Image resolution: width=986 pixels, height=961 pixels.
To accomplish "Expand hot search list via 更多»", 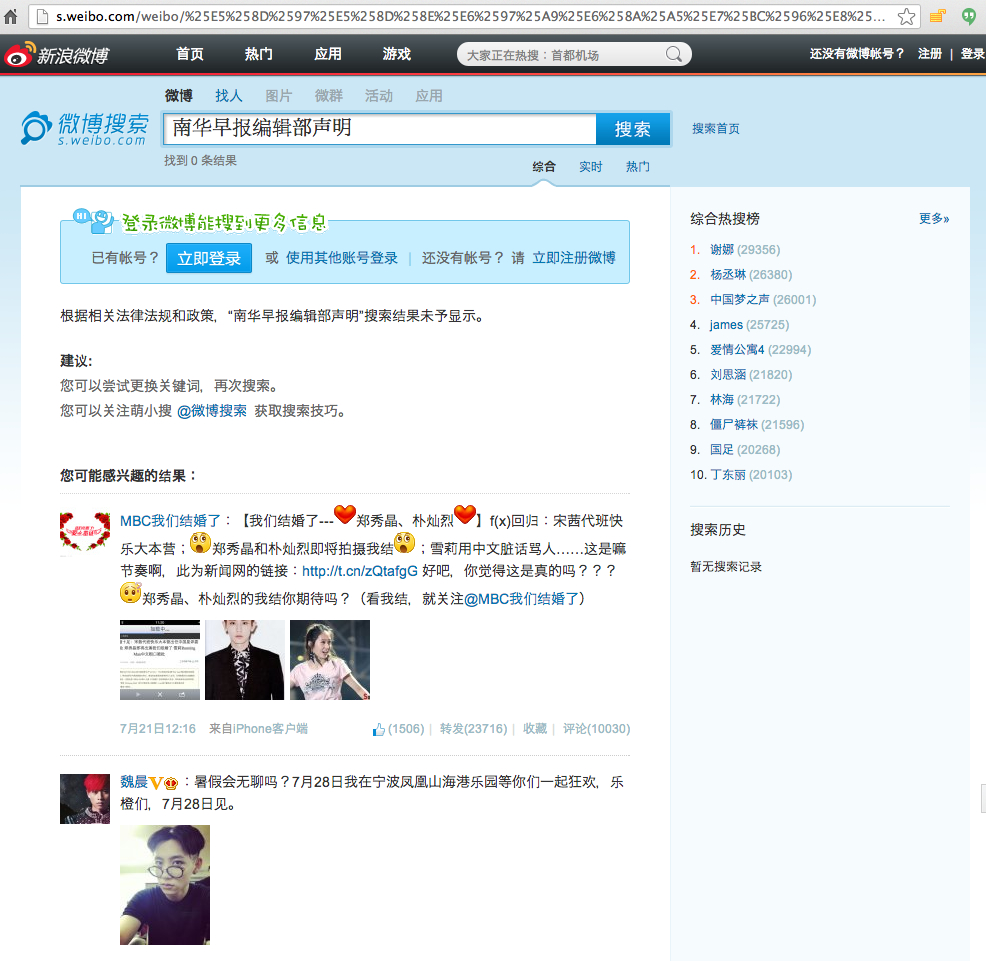I will point(934,219).
